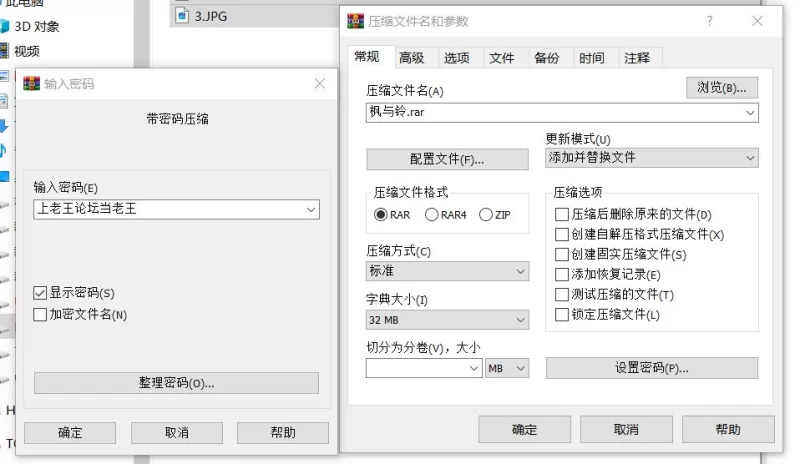
Task: Open the 更新模式 dropdown
Action: click(x=651, y=158)
